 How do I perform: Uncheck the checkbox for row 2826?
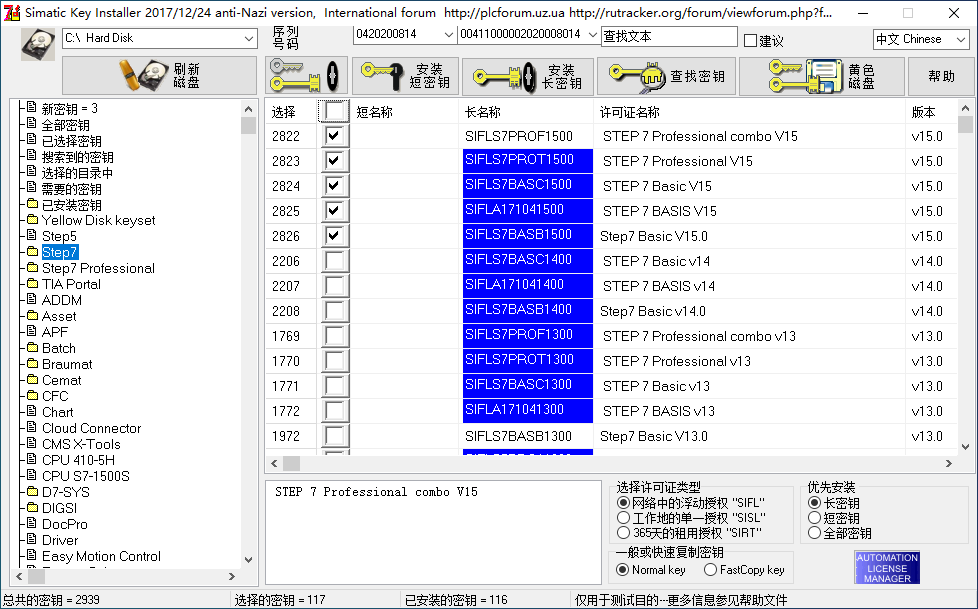[x=334, y=236]
